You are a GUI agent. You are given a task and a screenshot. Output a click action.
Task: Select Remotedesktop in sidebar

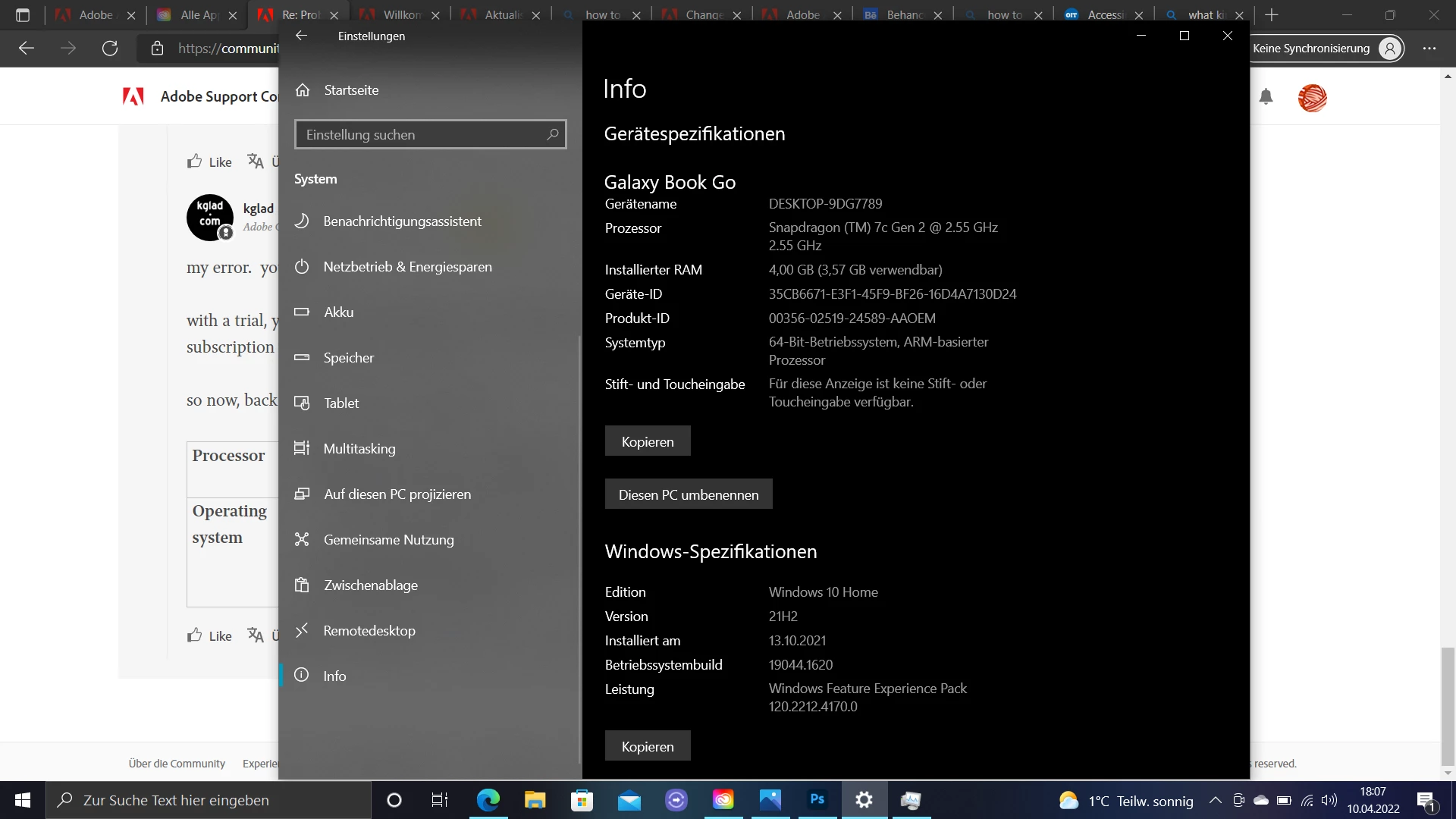(x=369, y=631)
